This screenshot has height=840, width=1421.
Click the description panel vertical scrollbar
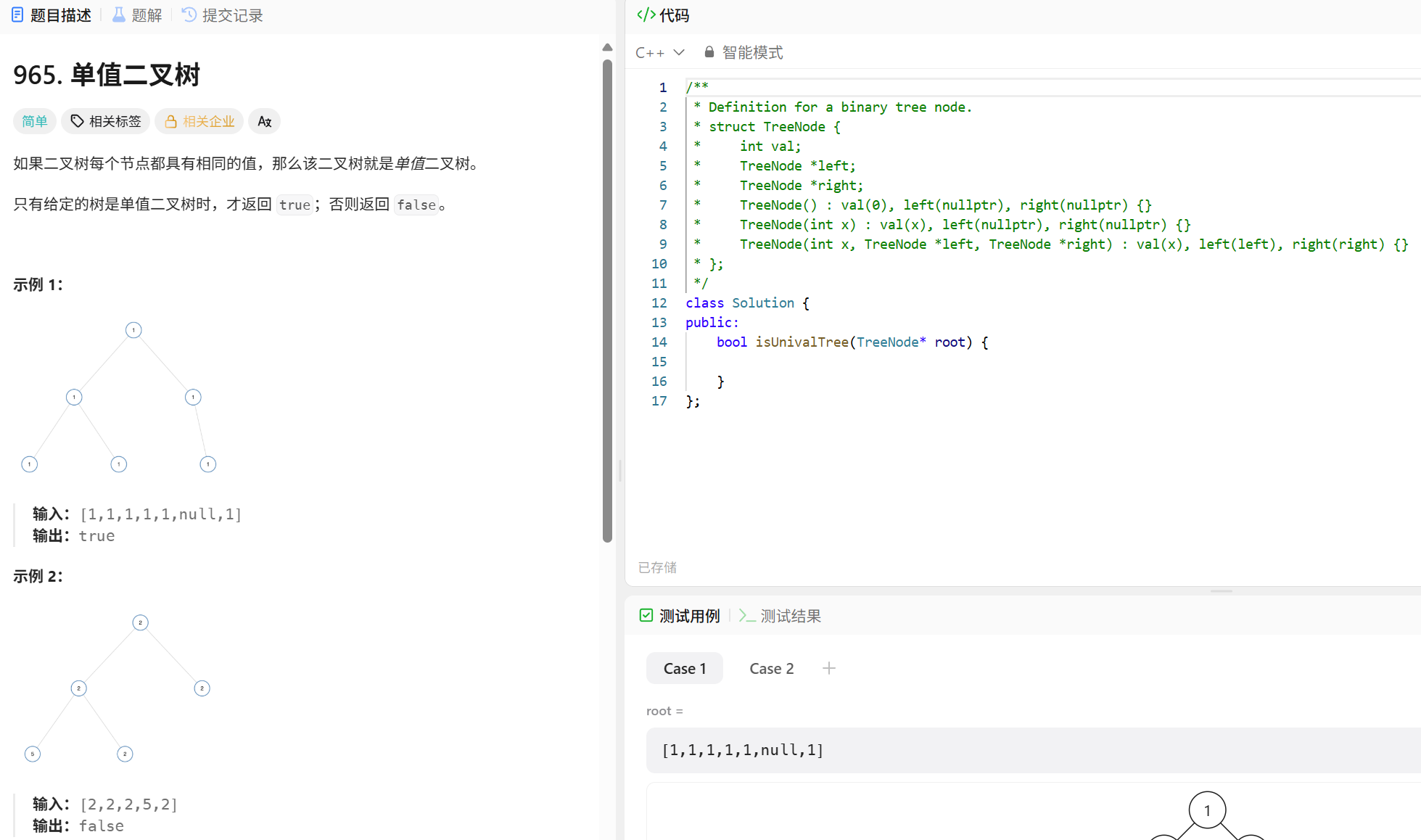pyautogui.click(x=607, y=300)
